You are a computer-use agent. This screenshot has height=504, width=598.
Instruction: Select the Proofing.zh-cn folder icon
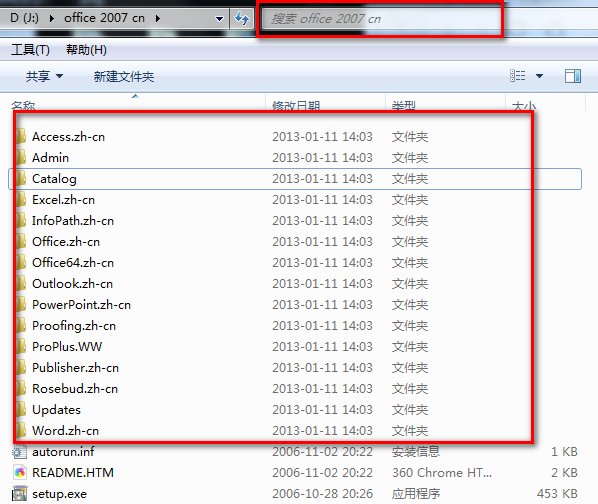[x=20, y=326]
